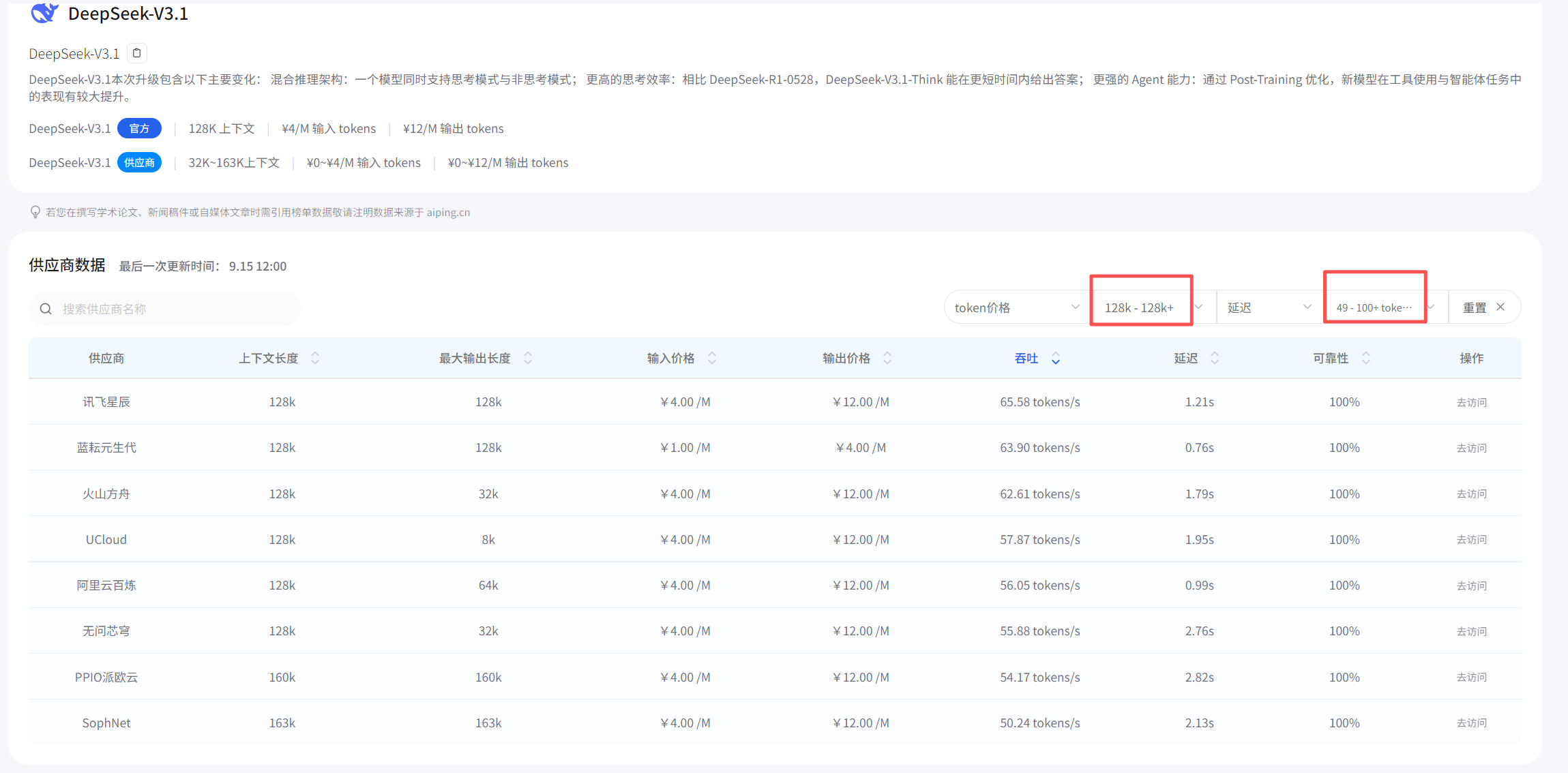Select the UCloud supplier name
Image resolution: width=1568 pixels, height=773 pixels.
(106, 539)
